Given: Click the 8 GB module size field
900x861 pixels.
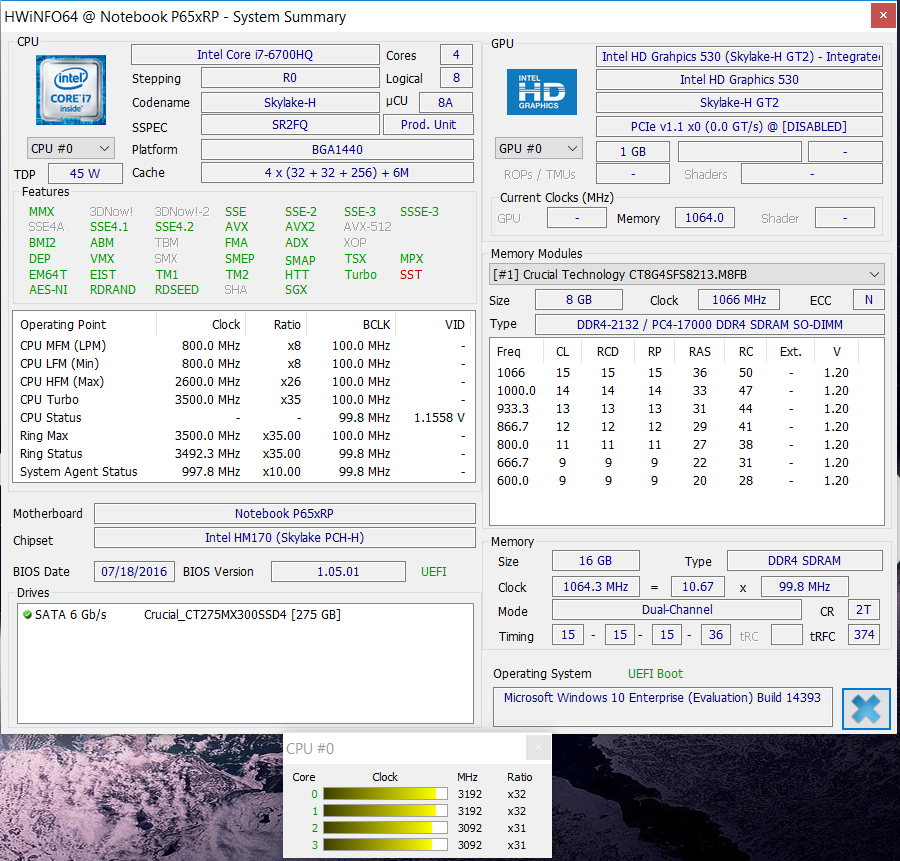Looking at the screenshot, I should [579, 300].
